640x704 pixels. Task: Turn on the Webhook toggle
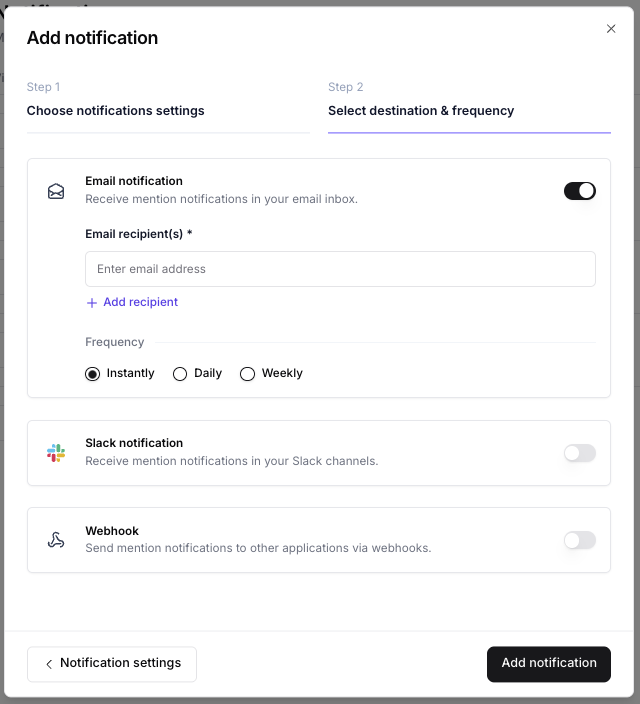(x=580, y=540)
